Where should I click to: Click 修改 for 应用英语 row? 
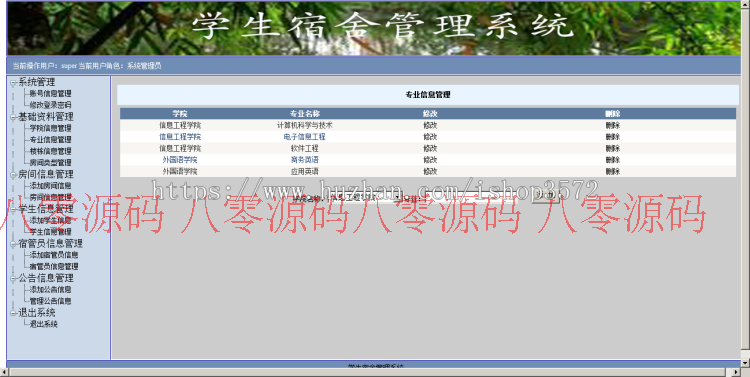tap(430, 171)
